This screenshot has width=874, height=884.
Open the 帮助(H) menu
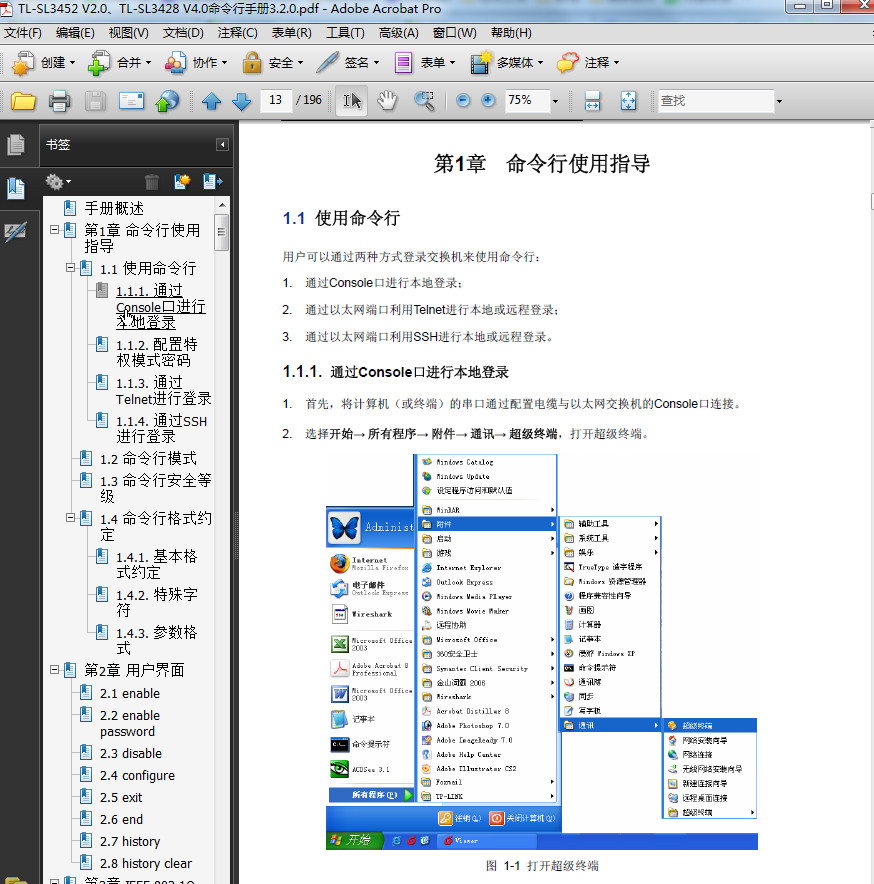click(x=511, y=33)
